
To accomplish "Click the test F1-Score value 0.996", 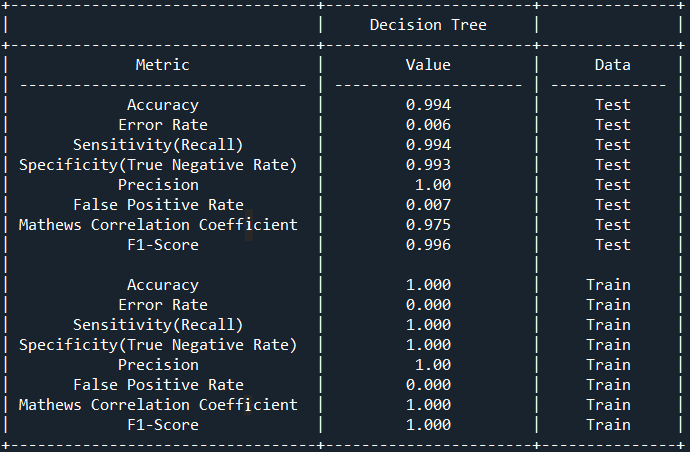I will [x=428, y=245].
